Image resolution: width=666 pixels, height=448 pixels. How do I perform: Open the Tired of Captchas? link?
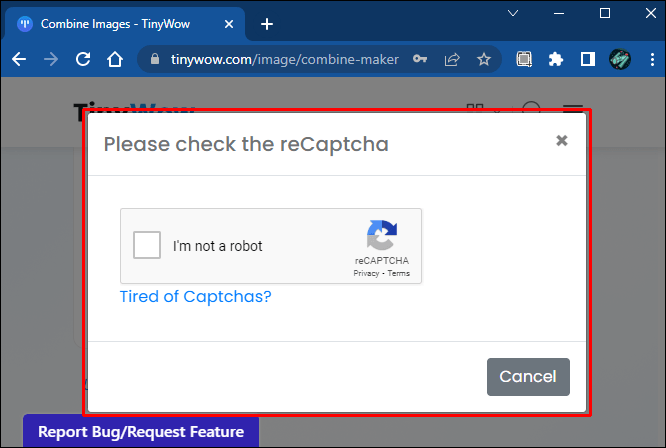[x=195, y=296]
